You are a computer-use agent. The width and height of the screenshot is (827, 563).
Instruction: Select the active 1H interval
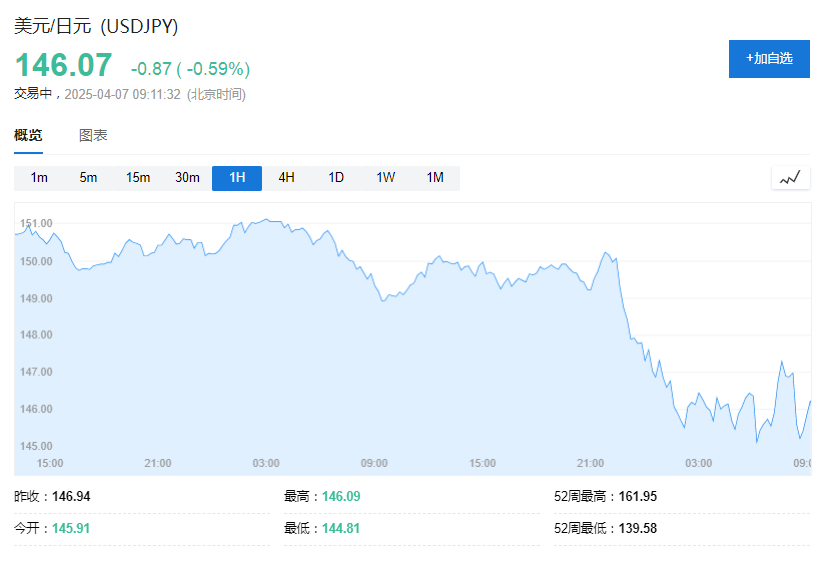click(237, 178)
